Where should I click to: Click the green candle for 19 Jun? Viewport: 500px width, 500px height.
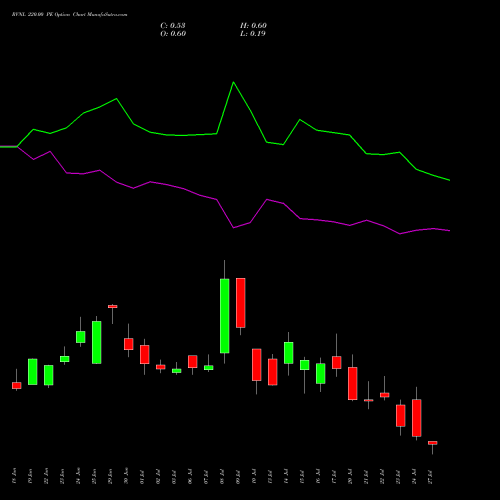[33, 372]
